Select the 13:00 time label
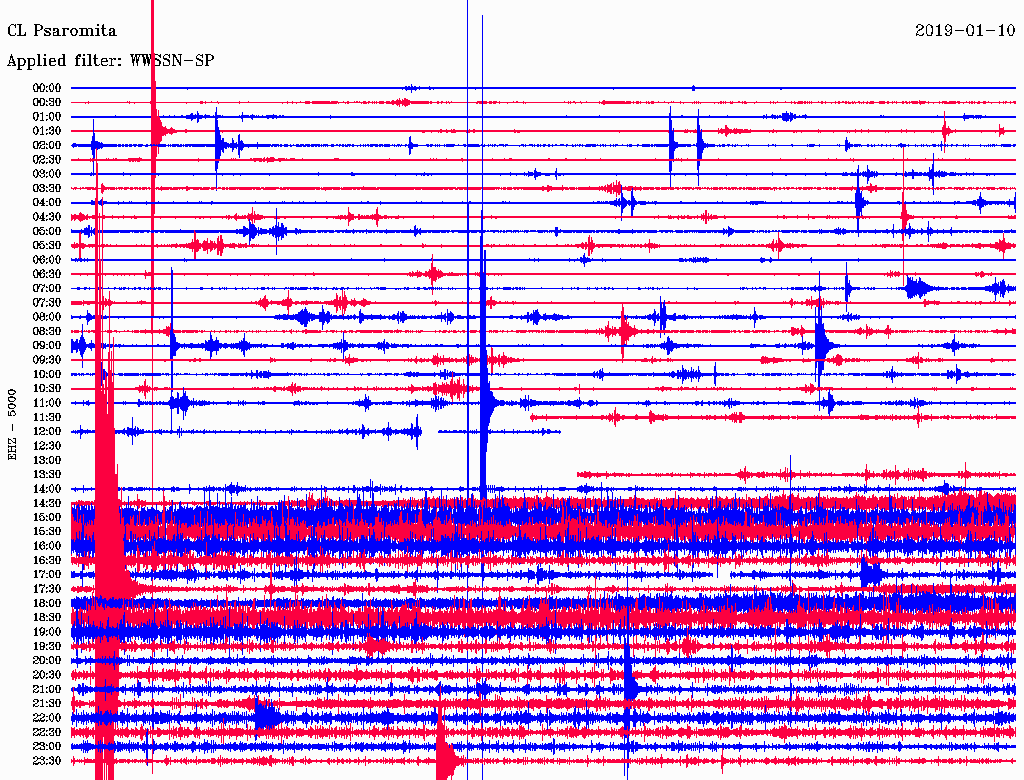 (47, 460)
